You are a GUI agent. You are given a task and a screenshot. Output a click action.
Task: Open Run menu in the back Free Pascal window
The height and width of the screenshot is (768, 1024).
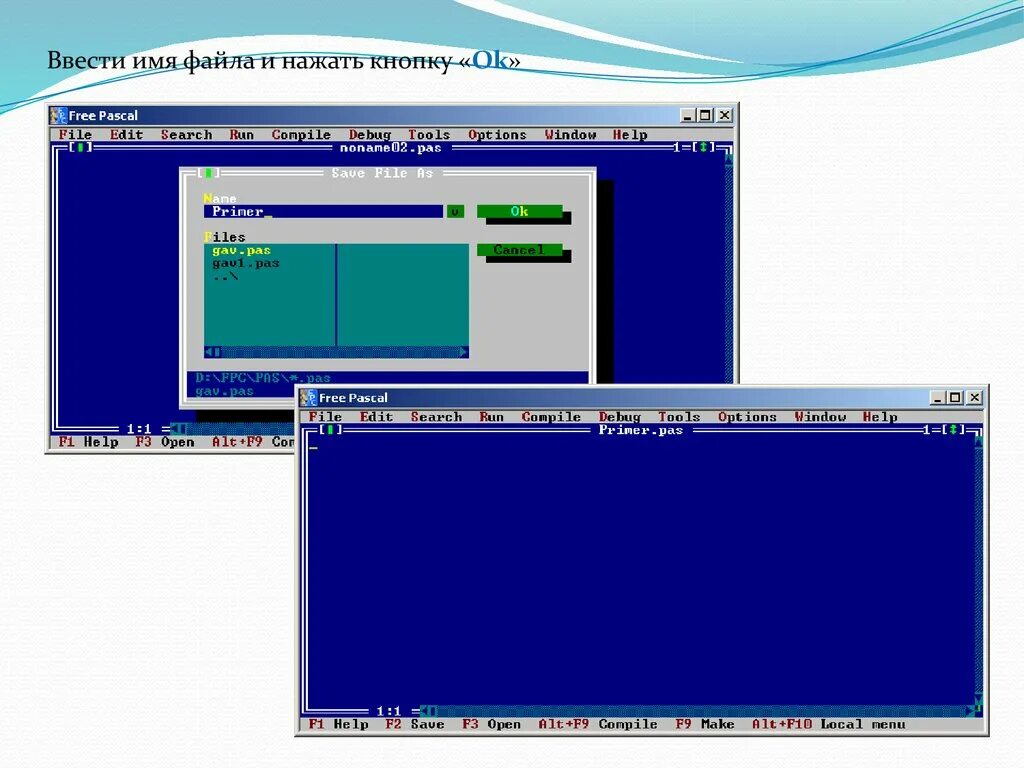242,135
